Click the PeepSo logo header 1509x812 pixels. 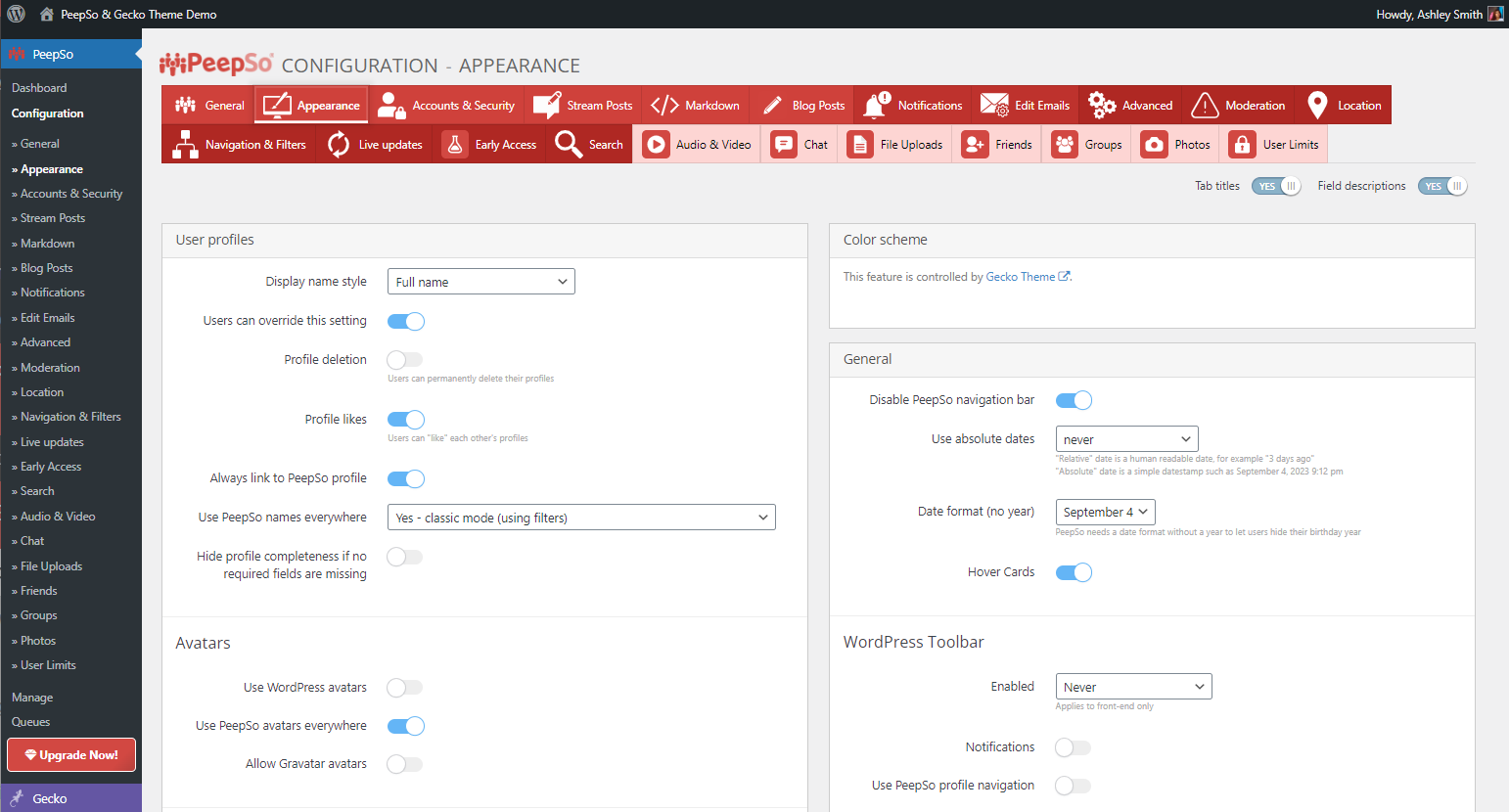click(216, 65)
